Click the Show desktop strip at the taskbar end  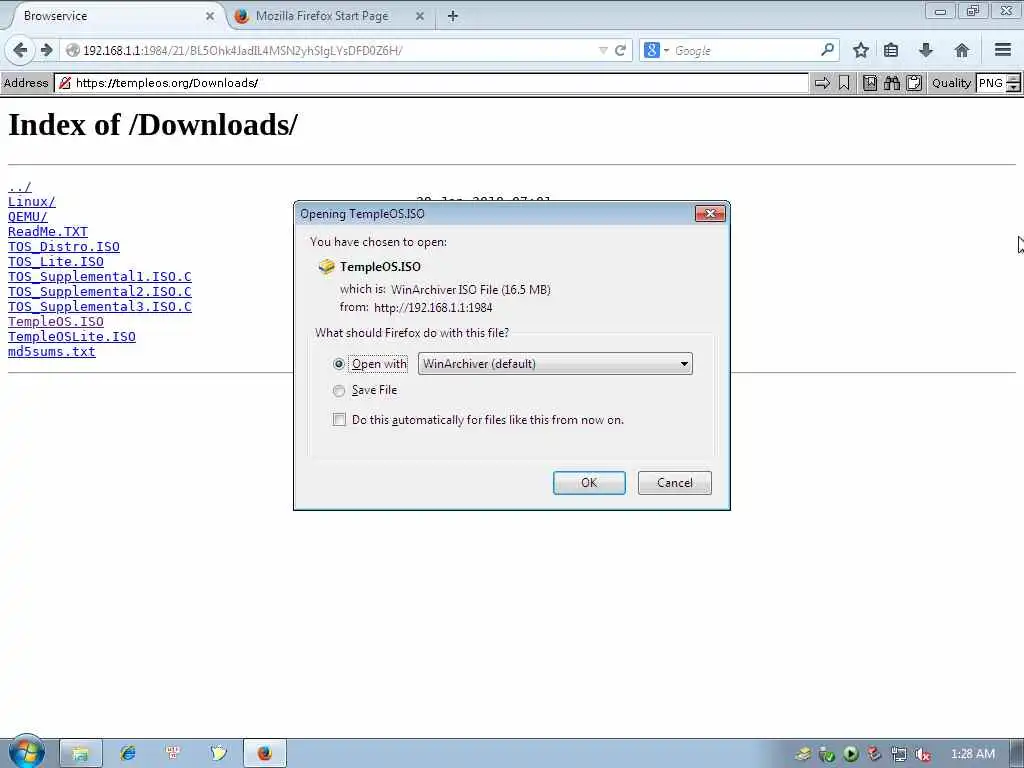[x=1017, y=754]
